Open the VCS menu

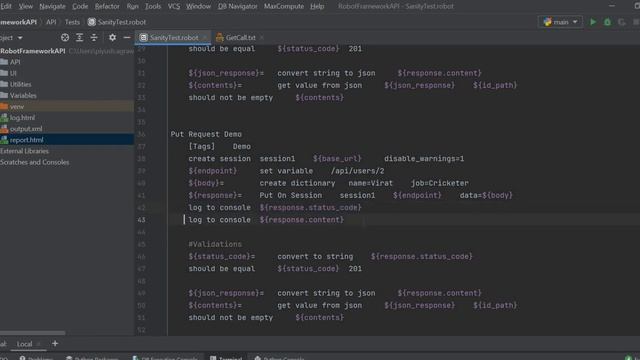click(x=174, y=6)
